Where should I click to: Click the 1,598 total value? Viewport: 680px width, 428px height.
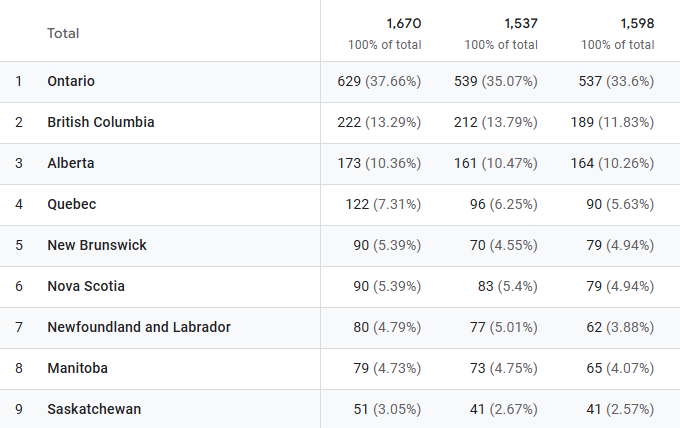pos(636,23)
